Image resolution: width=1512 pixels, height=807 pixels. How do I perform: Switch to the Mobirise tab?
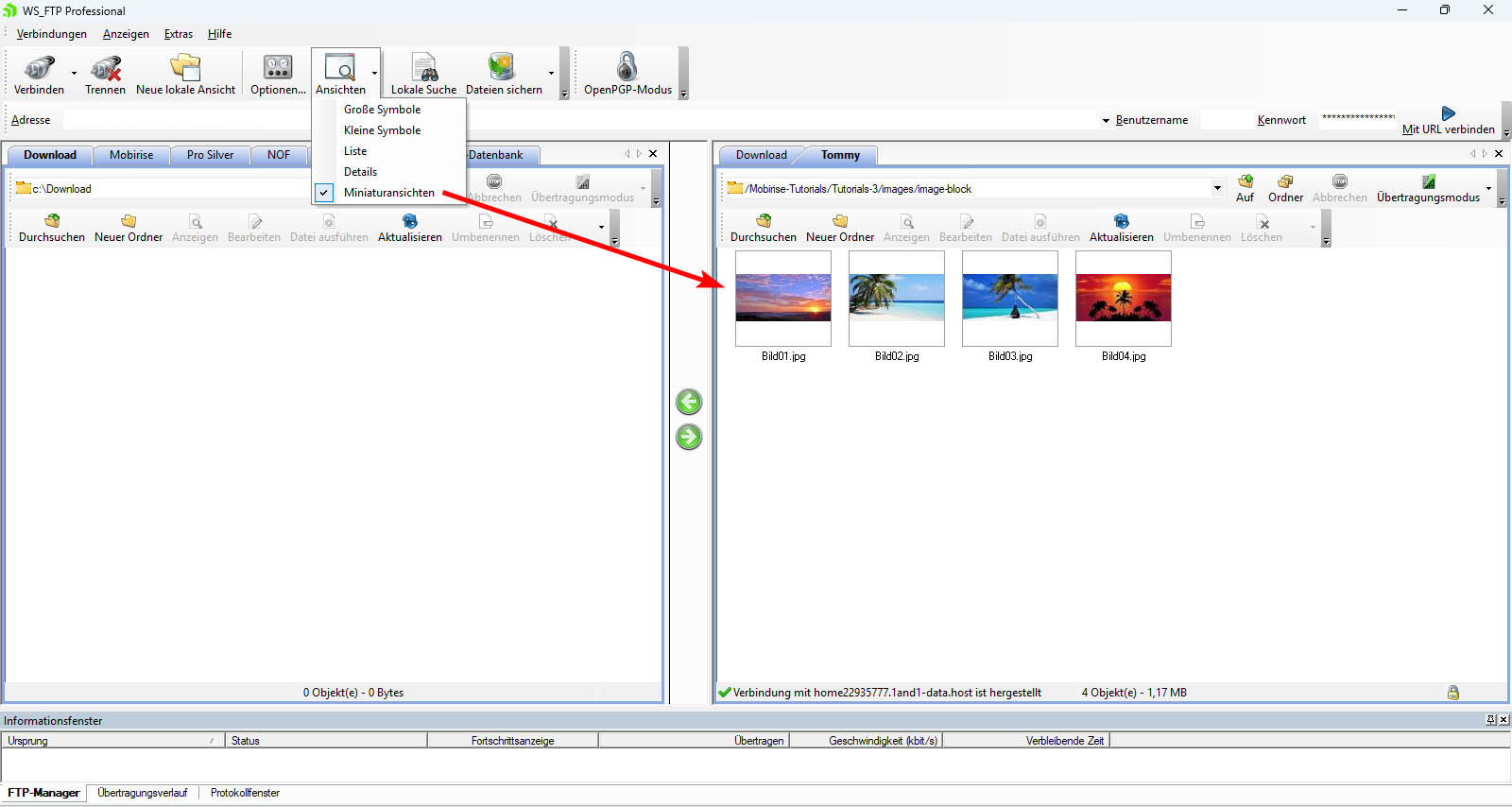tap(131, 155)
